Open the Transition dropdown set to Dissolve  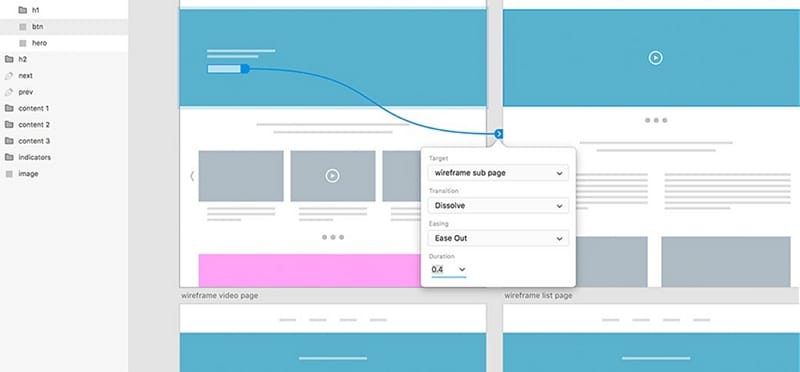pos(498,206)
